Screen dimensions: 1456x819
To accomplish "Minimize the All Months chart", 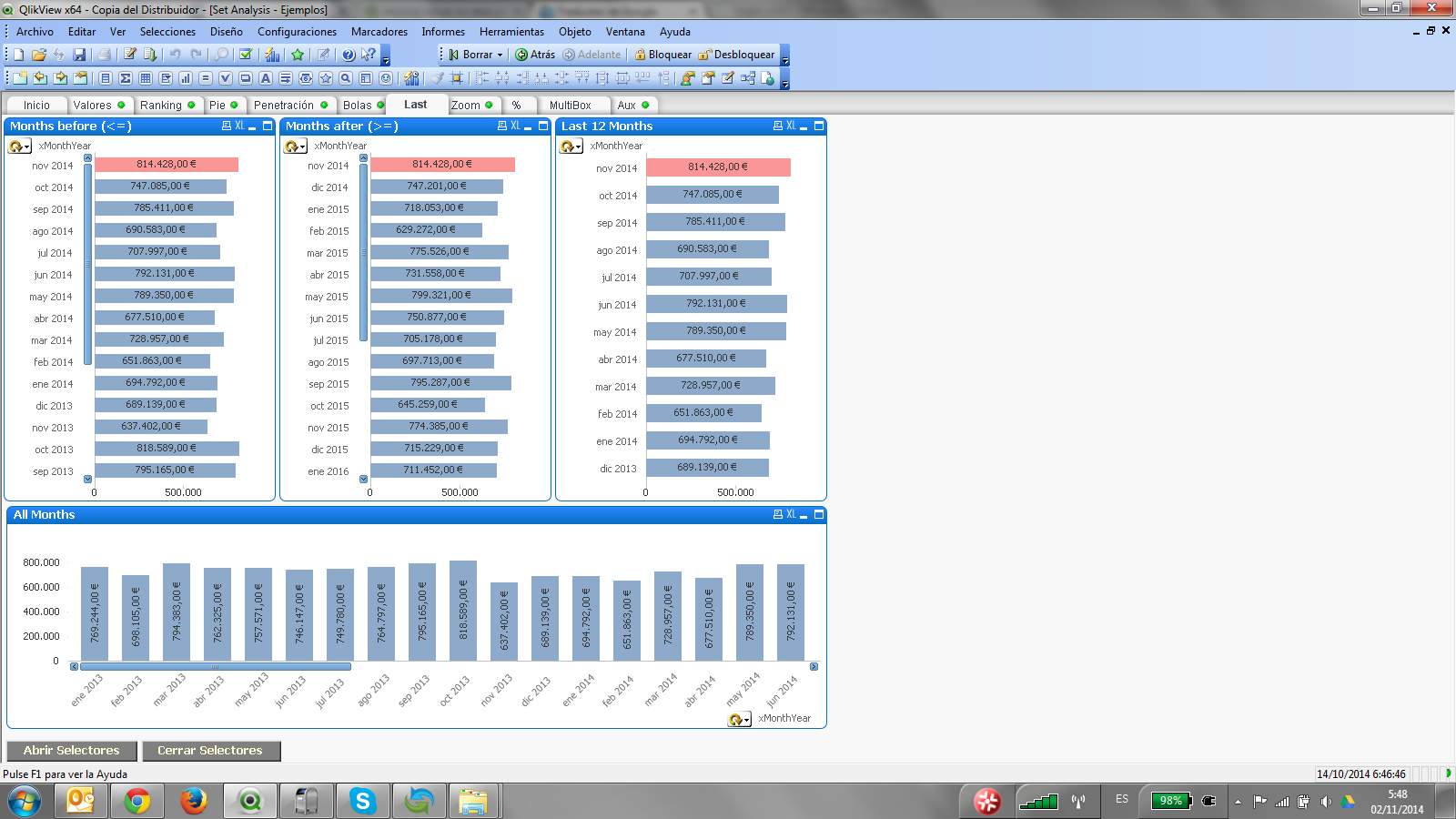I will pos(804,515).
